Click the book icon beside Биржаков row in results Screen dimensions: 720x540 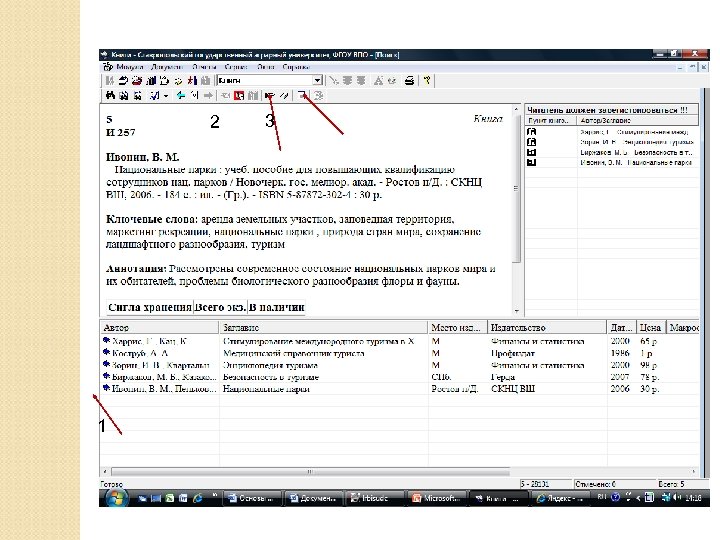tap(107, 376)
